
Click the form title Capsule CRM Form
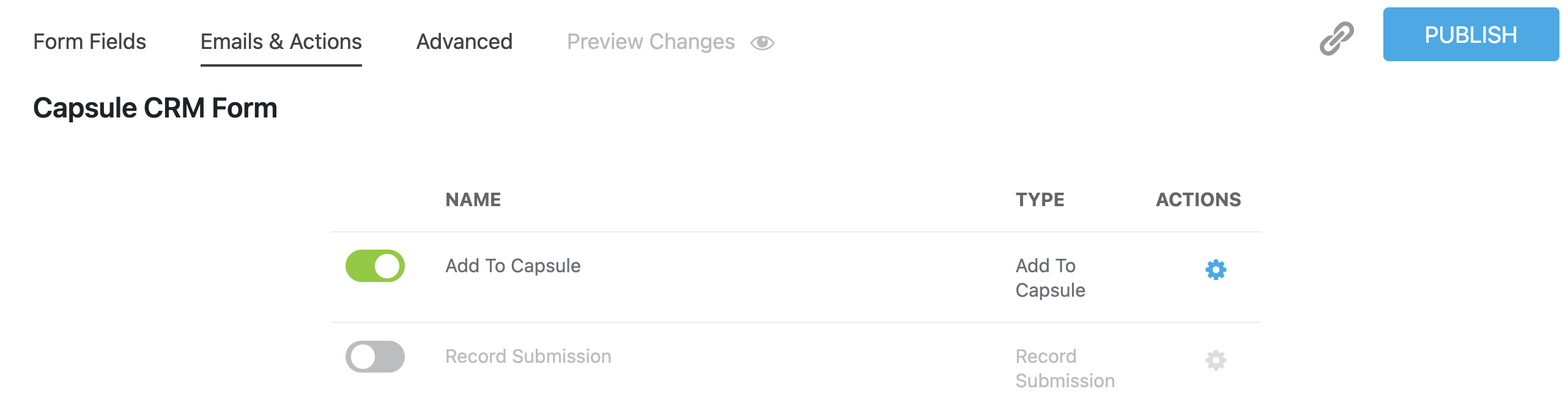point(155,108)
